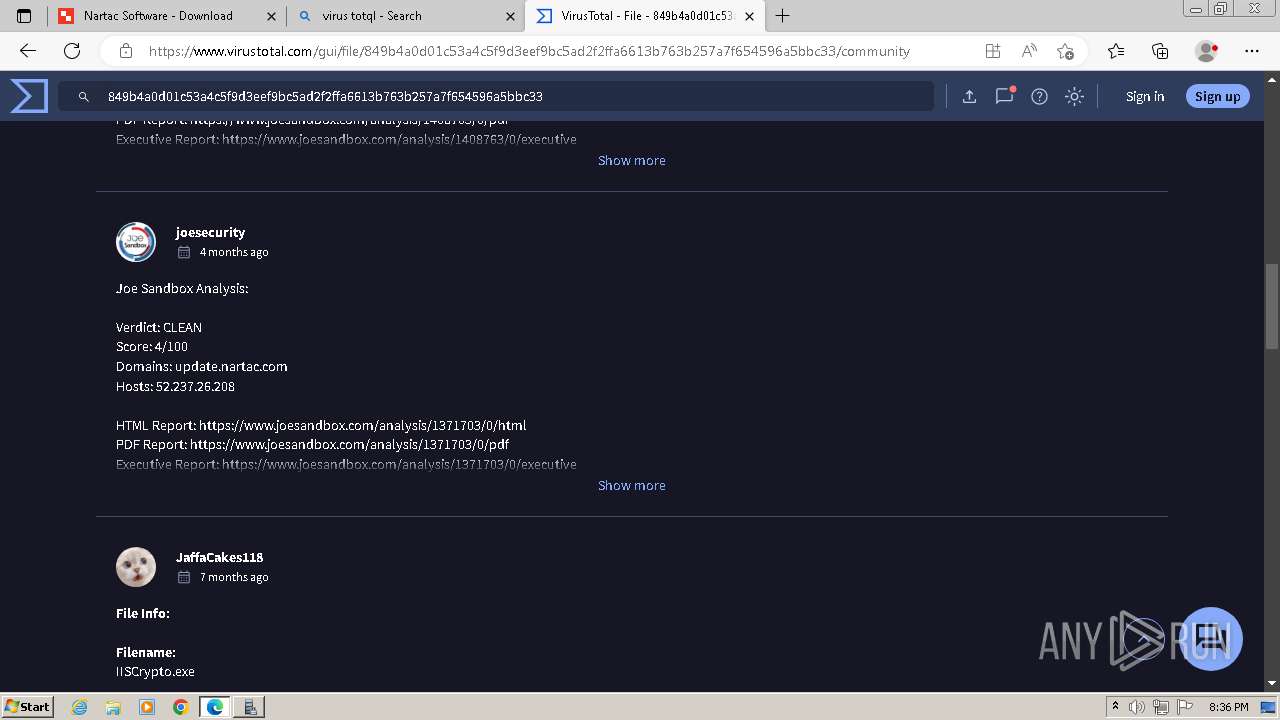1280x720 pixels.
Task: Launch Internet Explorer from taskbar
Action: tap(80, 707)
